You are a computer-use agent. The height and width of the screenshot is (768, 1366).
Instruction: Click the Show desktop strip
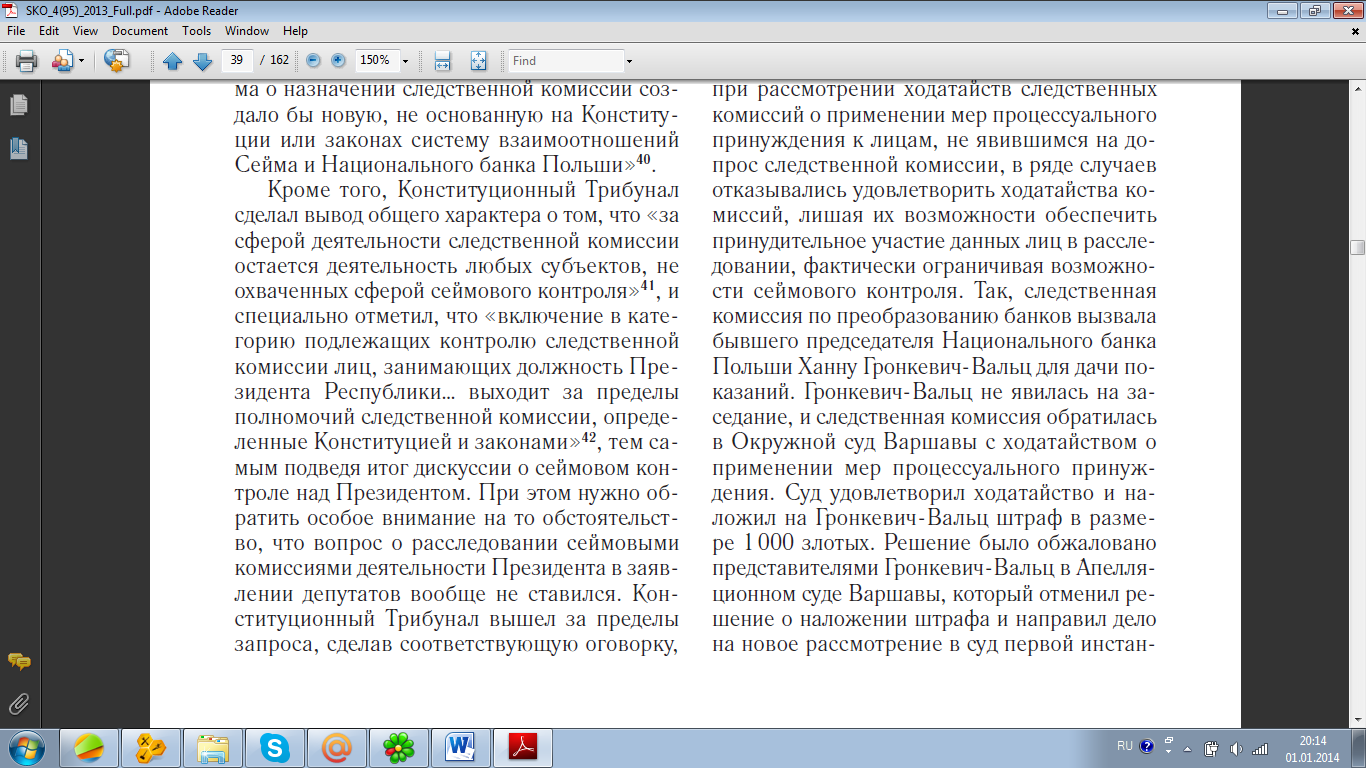point(1359,748)
